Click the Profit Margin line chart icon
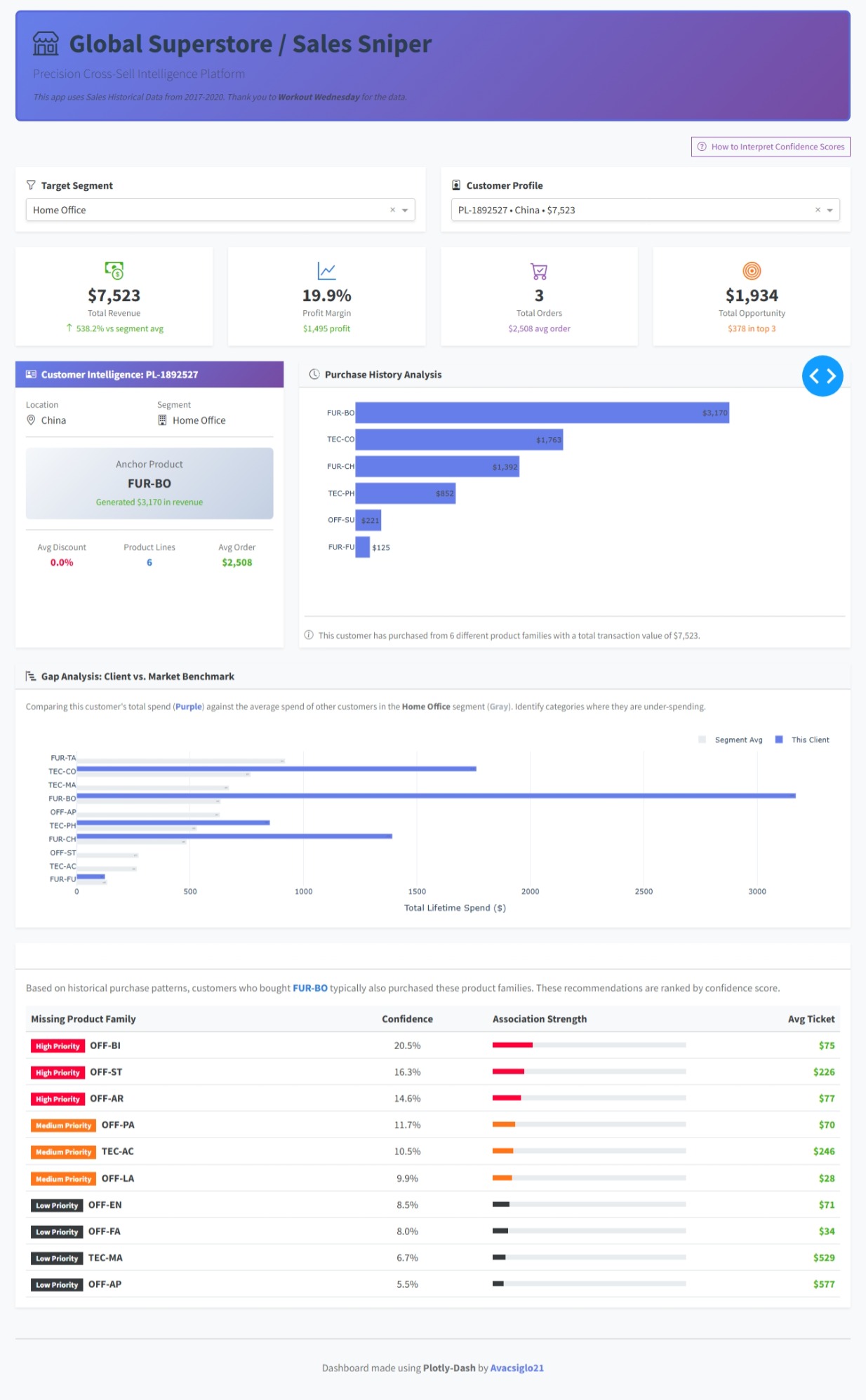Image resolution: width=866 pixels, height=1400 pixels. pyautogui.click(x=326, y=270)
